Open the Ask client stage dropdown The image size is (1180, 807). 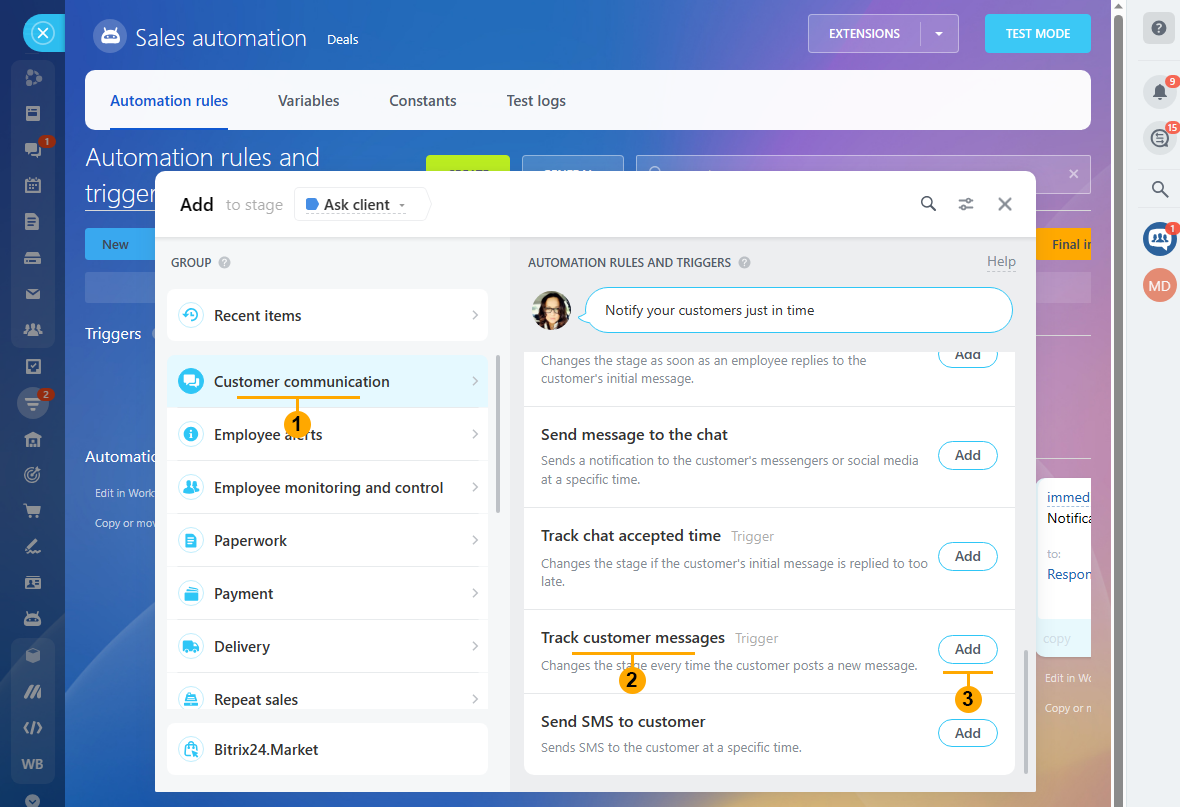coord(357,205)
